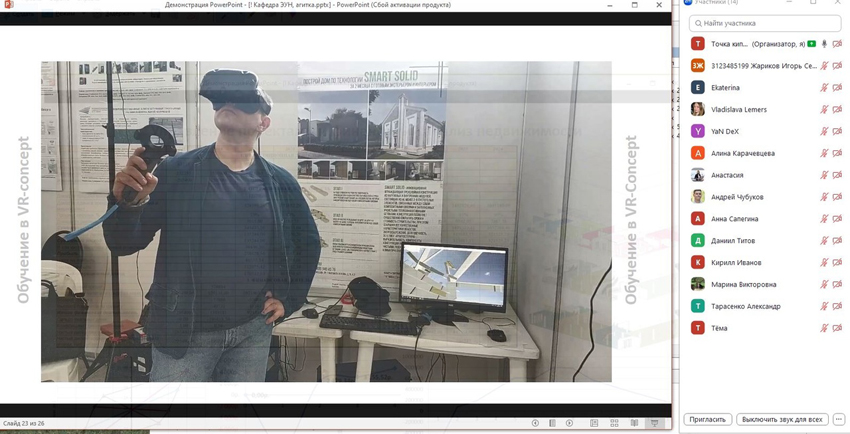Click muted microphone icon for Тёма
Viewport: 850px width, 434px height.
click(x=825, y=328)
